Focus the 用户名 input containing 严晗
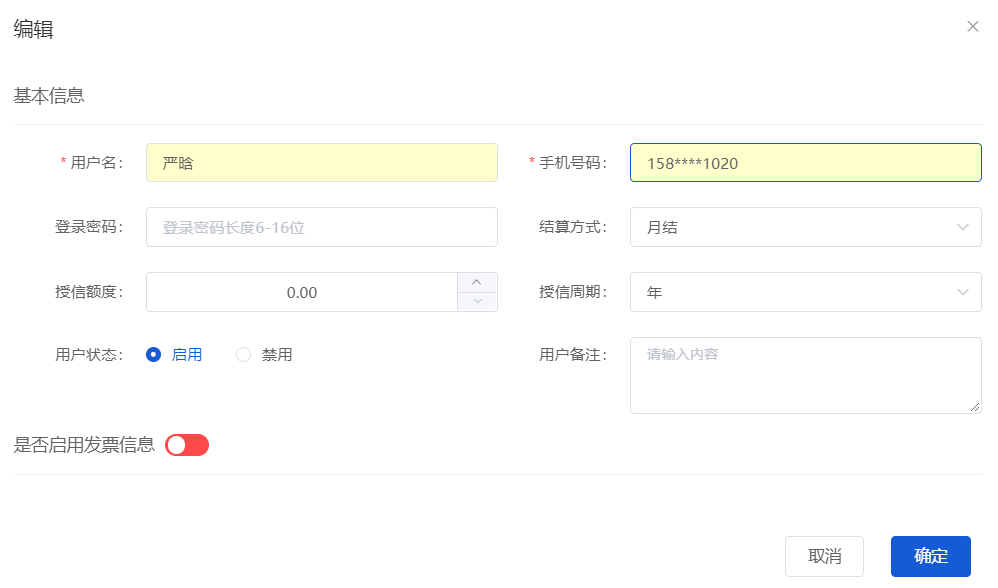The width and height of the screenshot is (998, 588). coord(321,163)
